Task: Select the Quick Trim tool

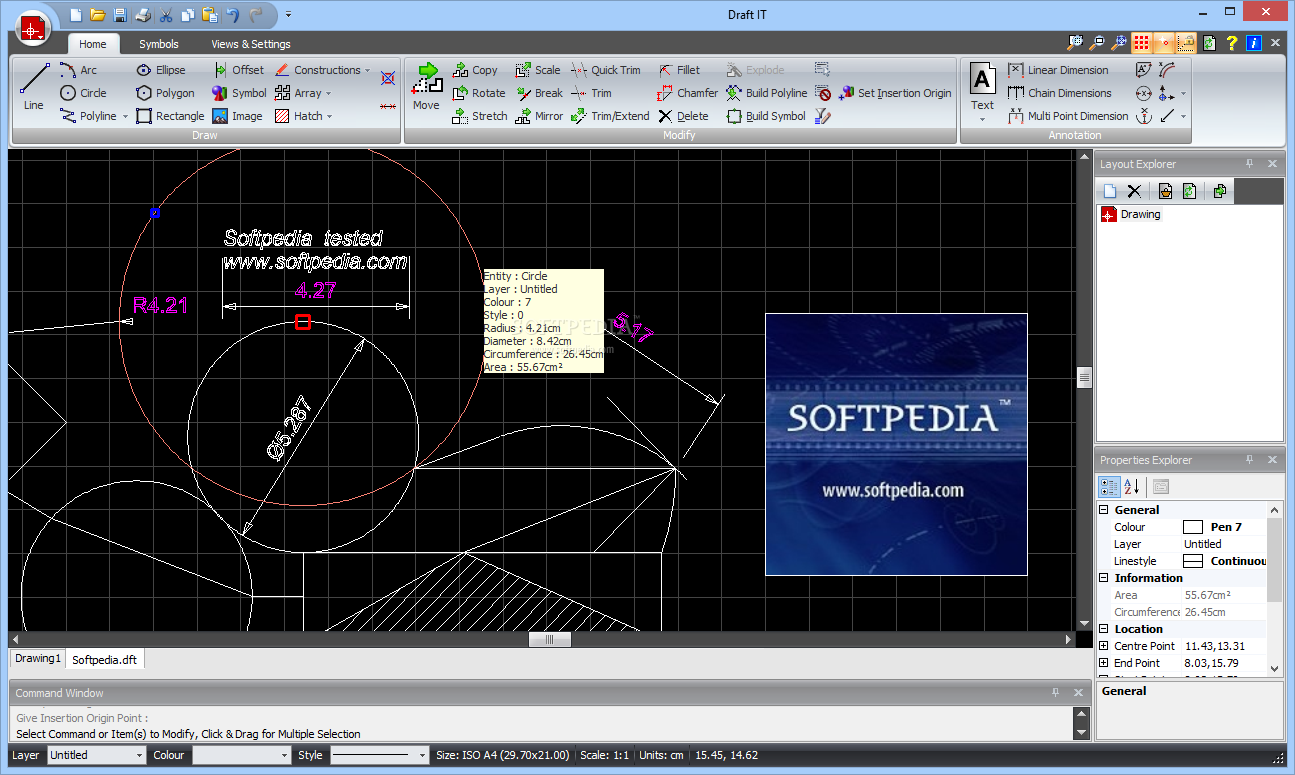Action: tap(606, 70)
